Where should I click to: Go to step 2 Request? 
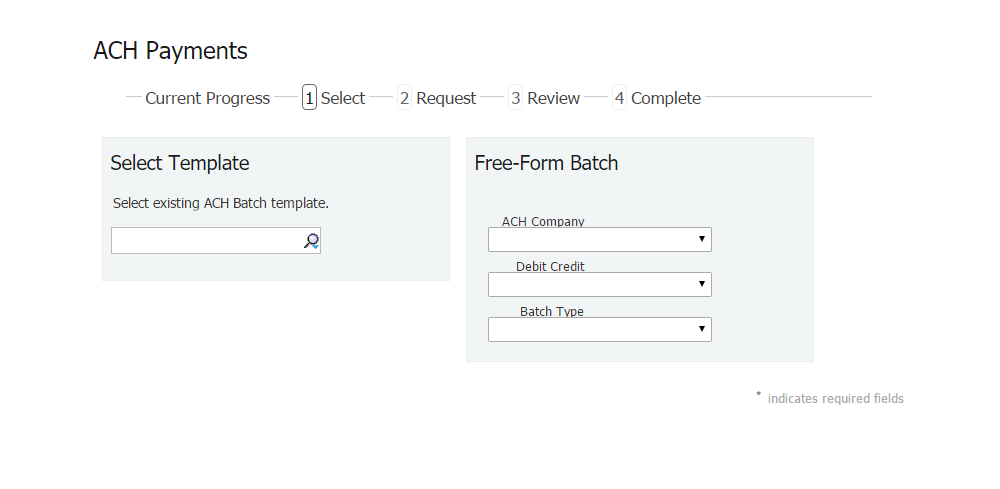click(x=438, y=98)
